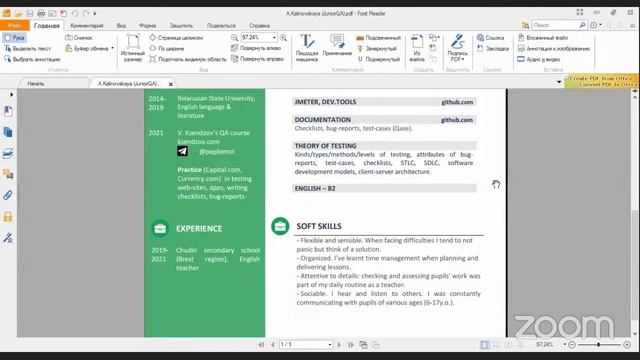Image resolution: width=640 pixels, height=360 pixels.
Task: Select single page view in status bar
Action: coord(484,345)
